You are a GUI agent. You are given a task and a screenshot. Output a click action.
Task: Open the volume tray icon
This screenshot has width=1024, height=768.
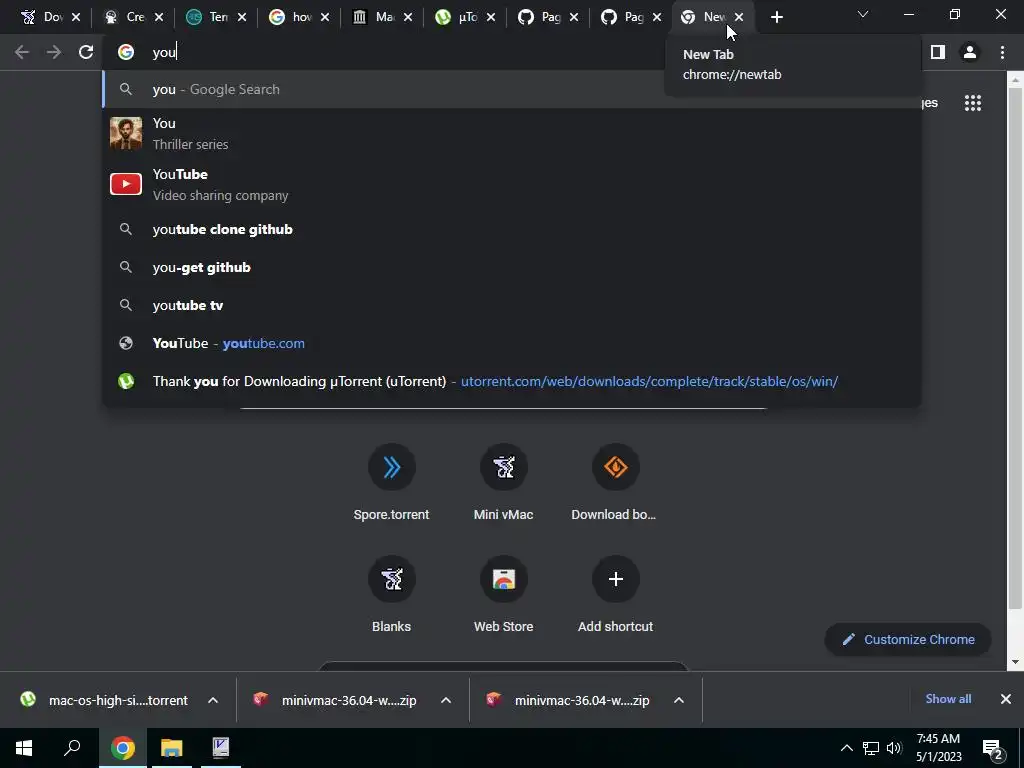pyautogui.click(x=894, y=748)
